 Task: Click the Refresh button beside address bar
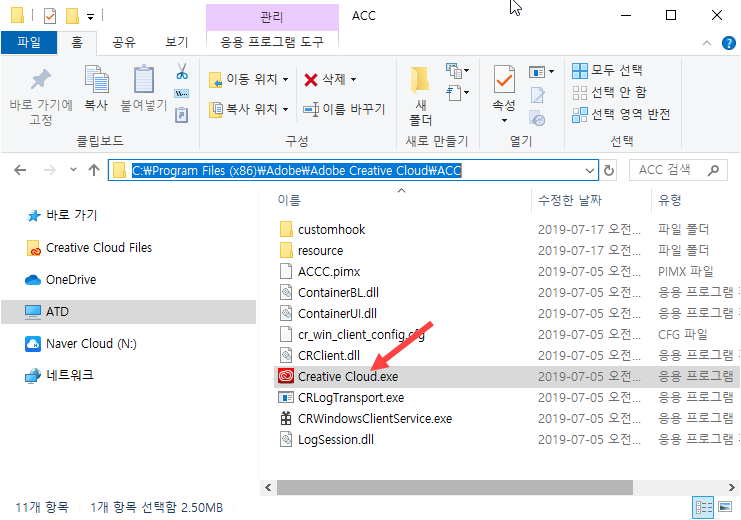[x=609, y=170]
